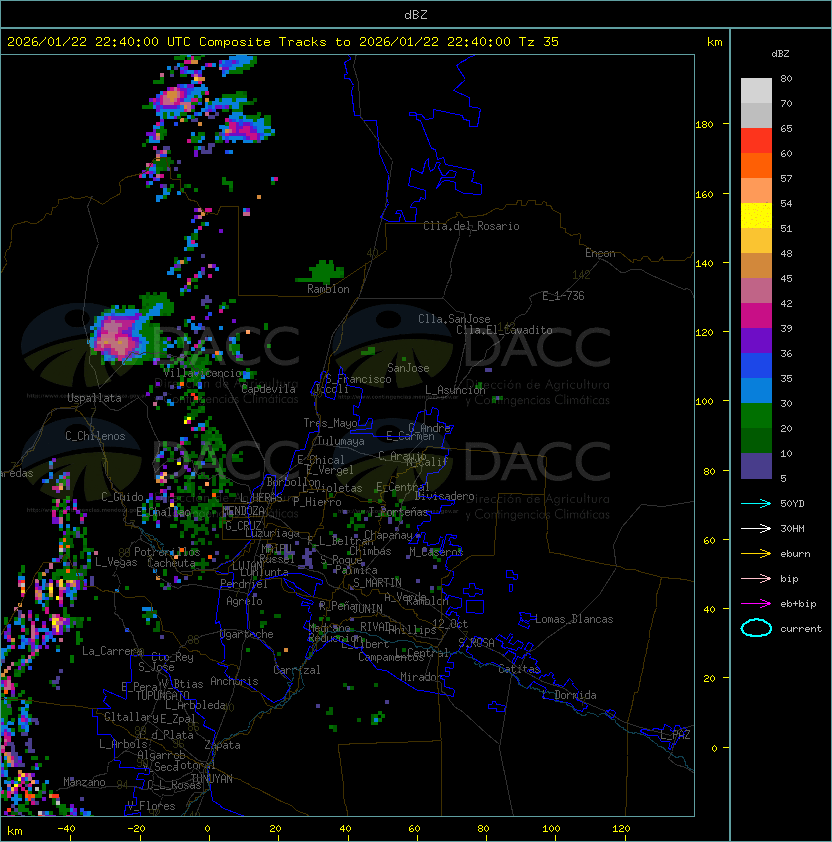Select the 'V_Flores' label
832x842 pixels.
coord(151,806)
